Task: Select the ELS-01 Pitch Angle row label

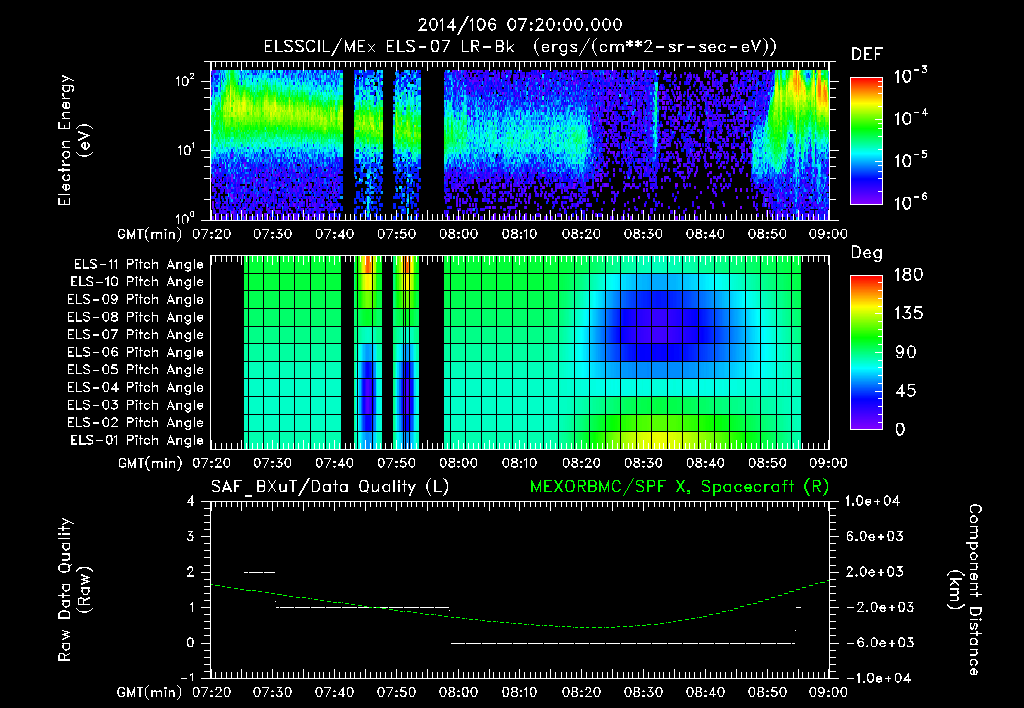Action: pyautogui.click(x=137, y=440)
